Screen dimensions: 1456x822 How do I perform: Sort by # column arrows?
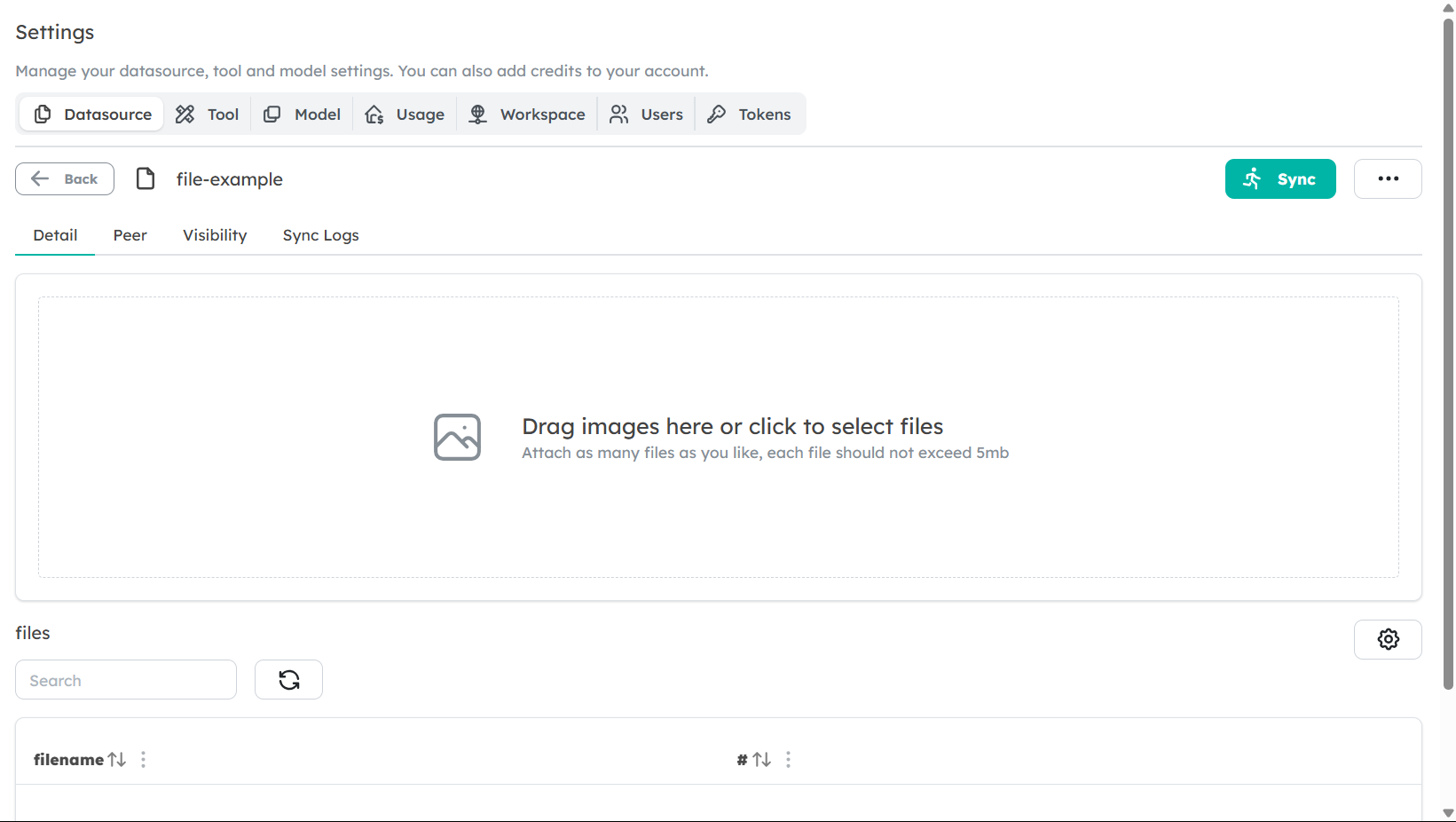click(762, 760)
